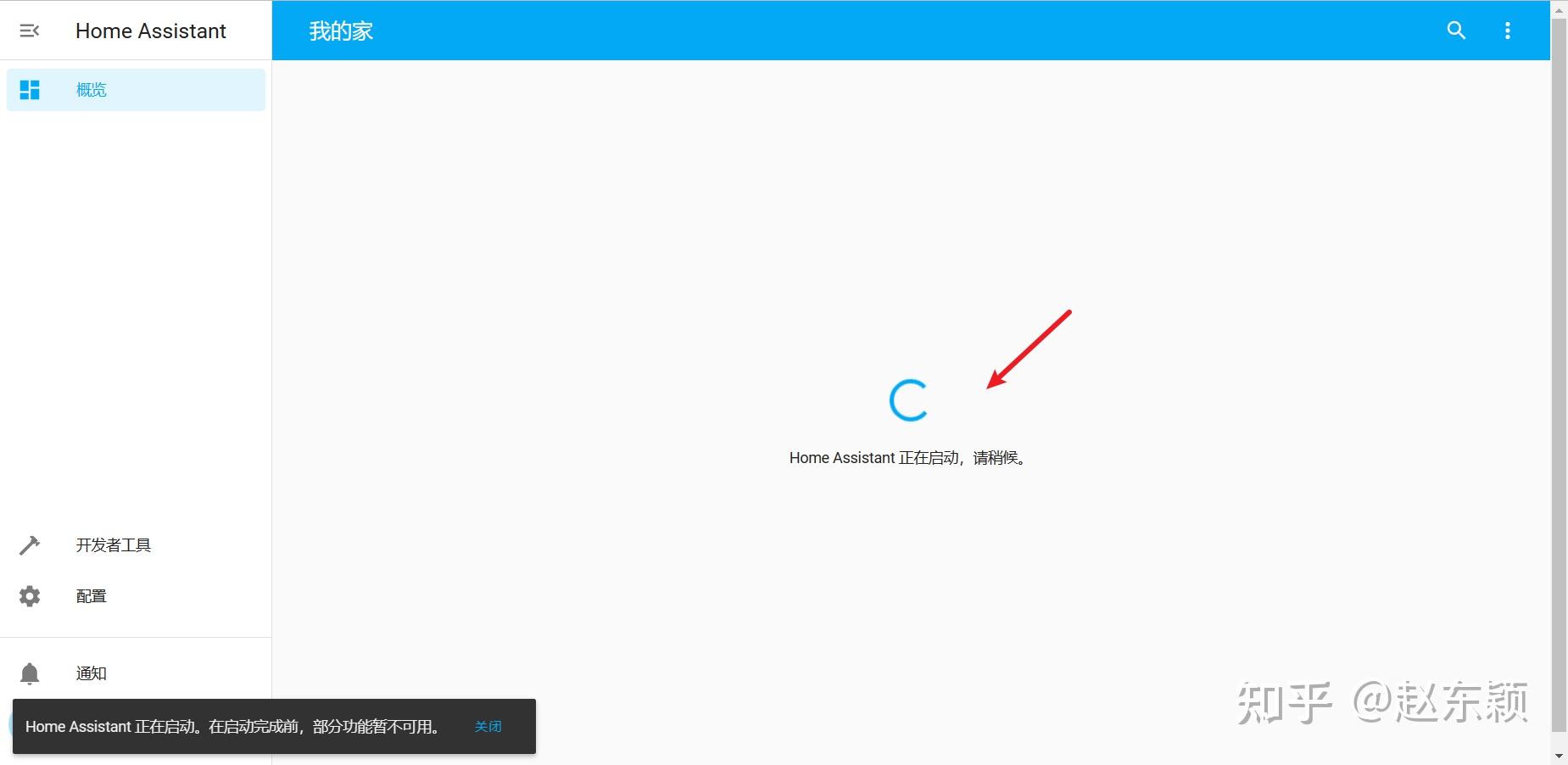Screen dimensions: 1568x765
Task: Click the 概览 dashboard icon
Action: pos(30,90)
